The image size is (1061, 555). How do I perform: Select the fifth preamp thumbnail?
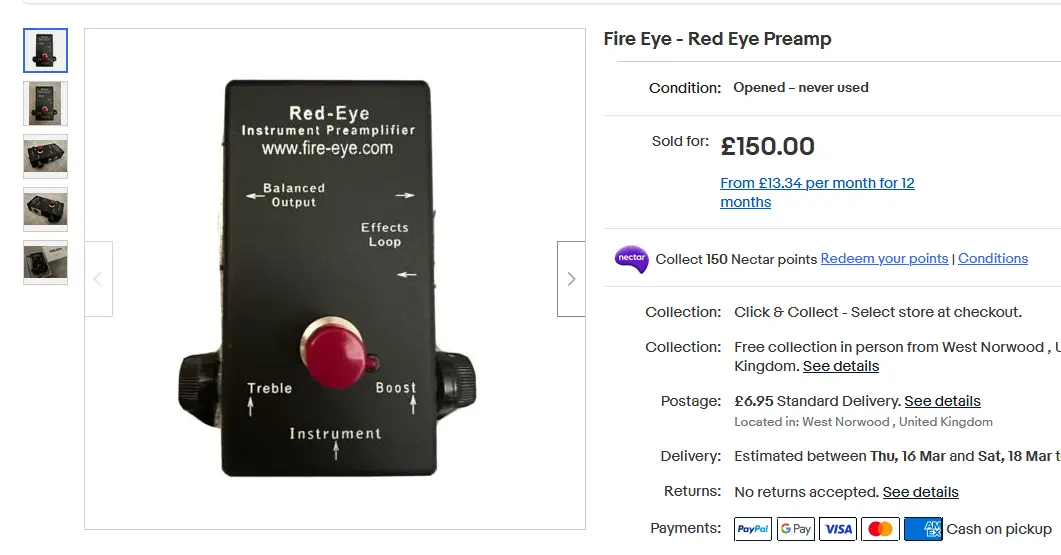coord(46,263)
